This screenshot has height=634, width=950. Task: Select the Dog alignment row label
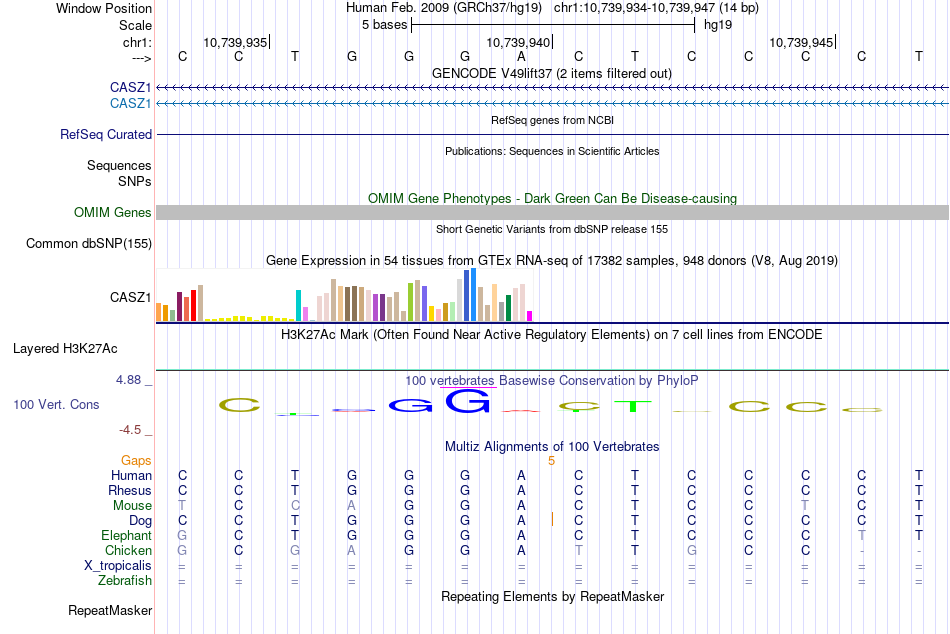tap(141, 521)
